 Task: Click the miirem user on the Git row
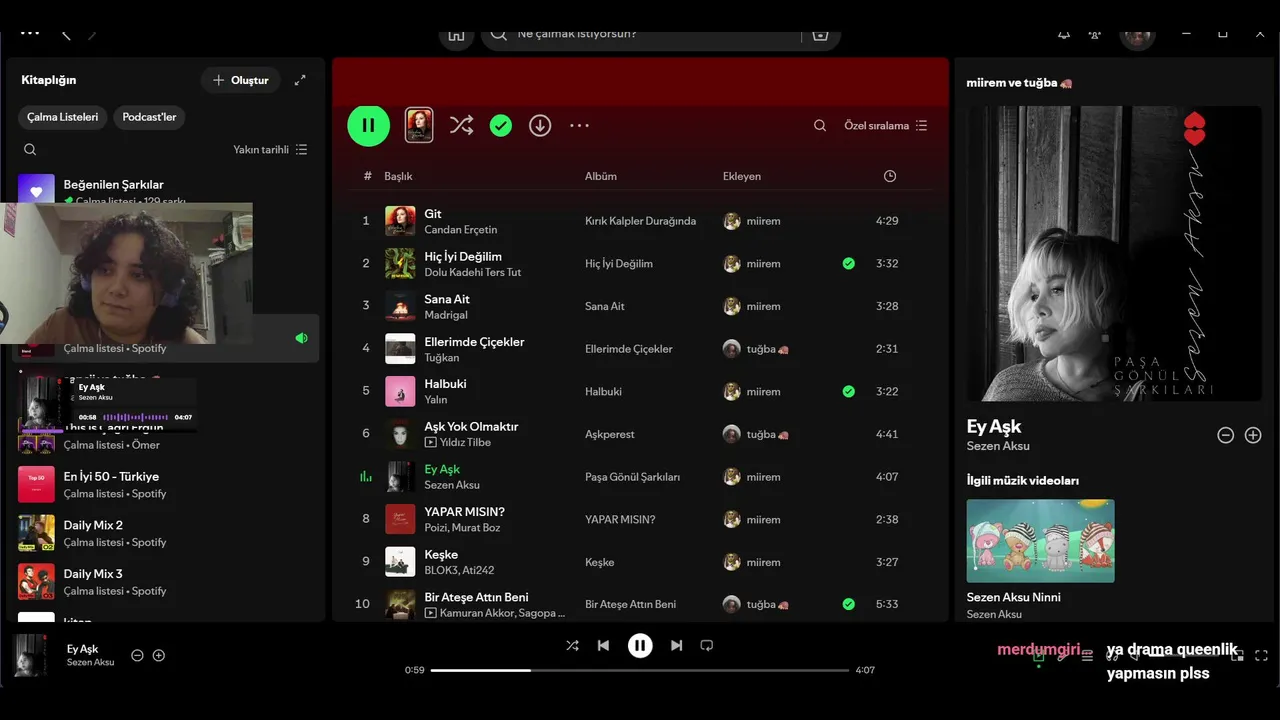pos(763,221)
